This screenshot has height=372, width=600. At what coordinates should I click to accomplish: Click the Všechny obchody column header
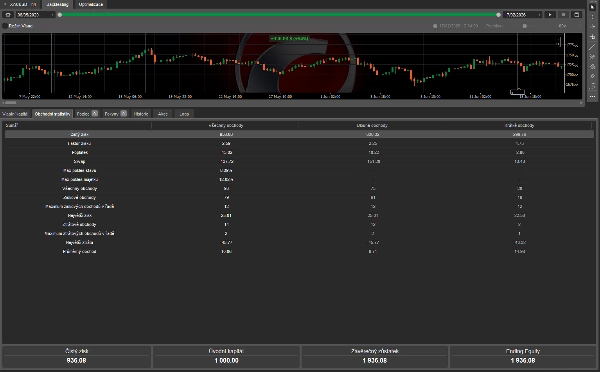[226, 125]
